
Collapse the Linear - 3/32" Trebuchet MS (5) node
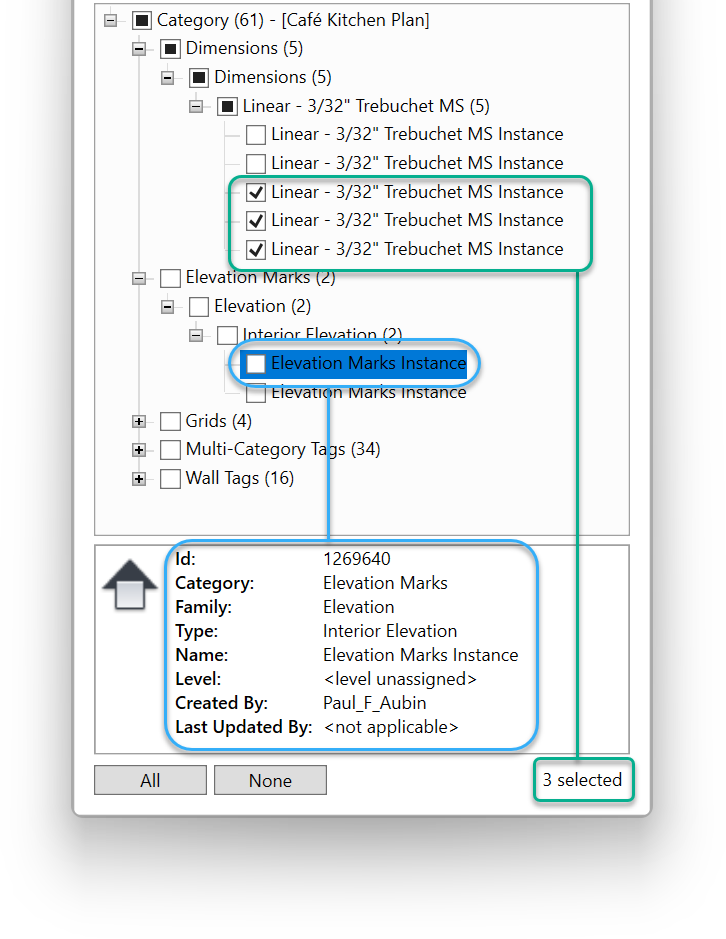pyautogui.click(x=196, y=107)
